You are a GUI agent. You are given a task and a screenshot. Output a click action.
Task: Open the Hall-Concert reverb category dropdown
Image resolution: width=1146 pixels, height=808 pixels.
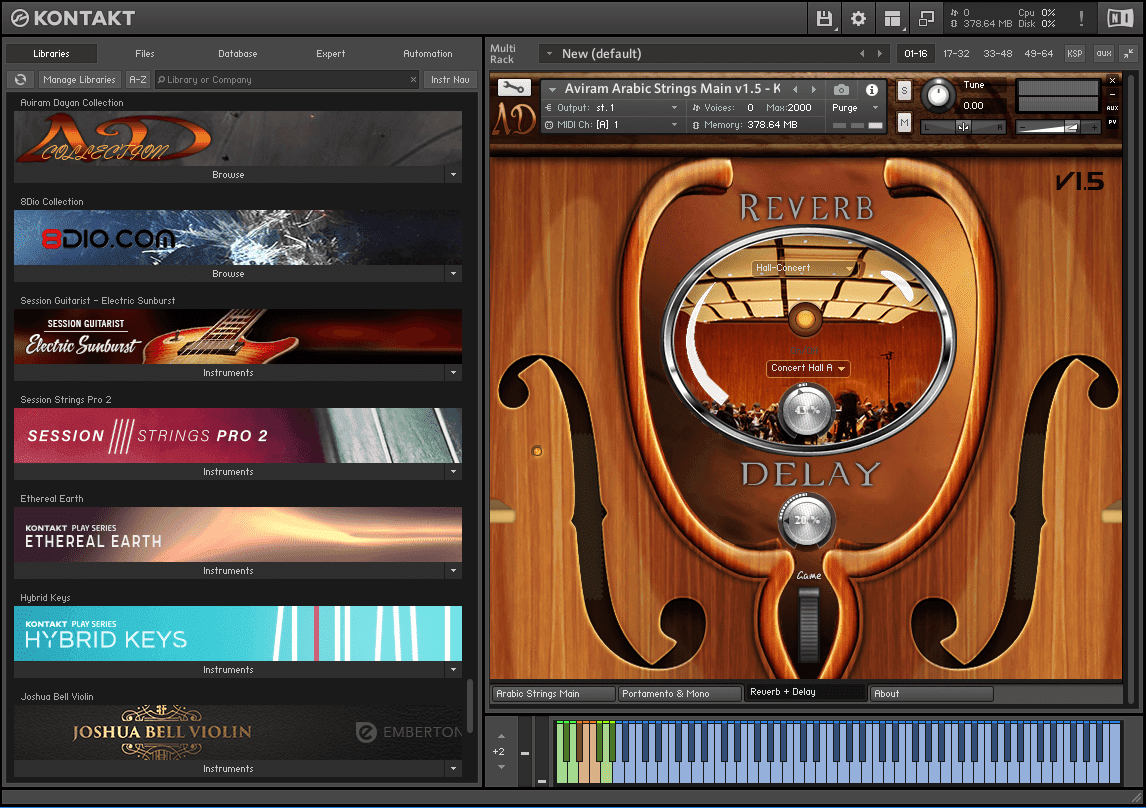[804, 268]
